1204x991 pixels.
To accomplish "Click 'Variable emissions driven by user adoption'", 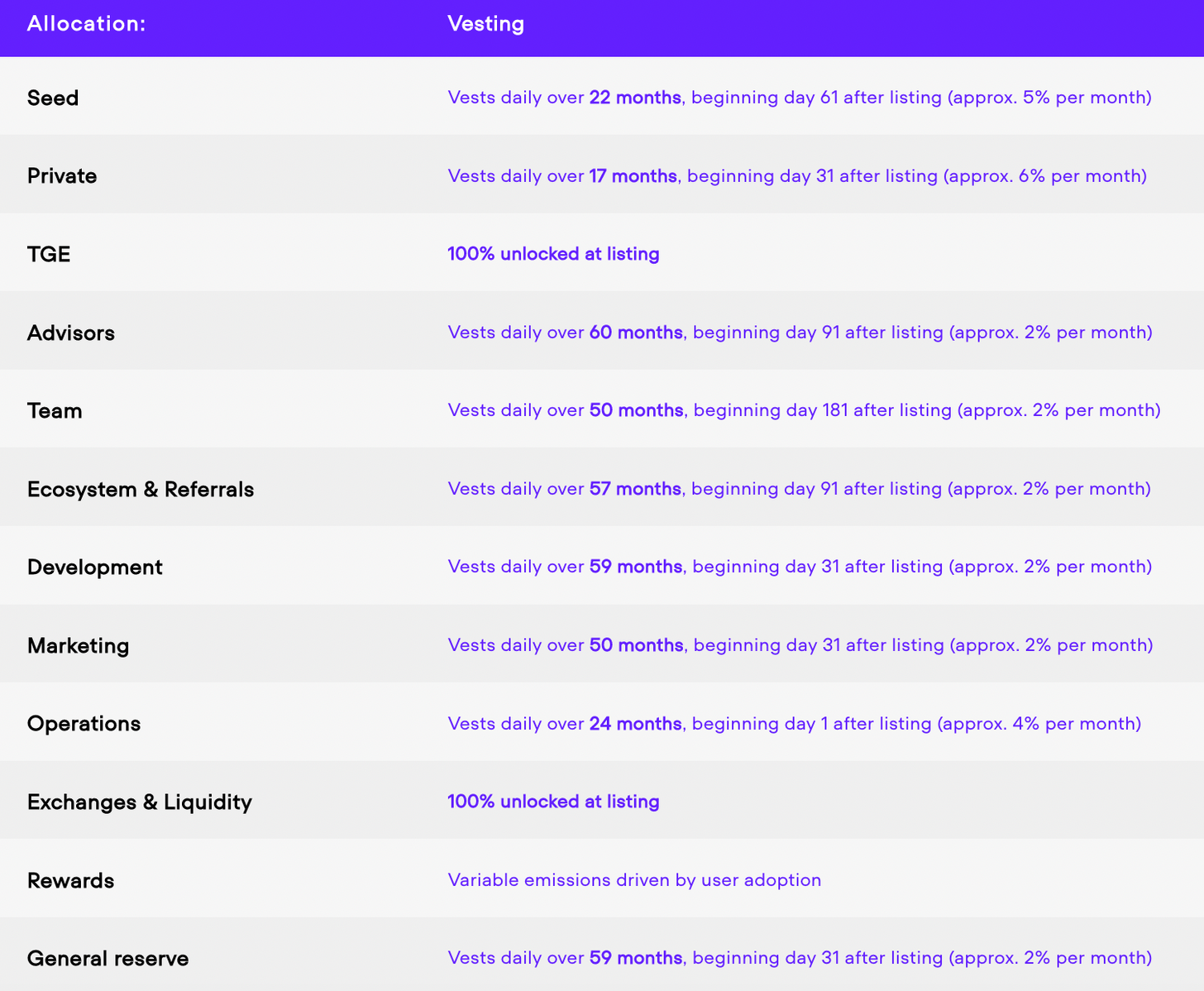I will (634, 880).
